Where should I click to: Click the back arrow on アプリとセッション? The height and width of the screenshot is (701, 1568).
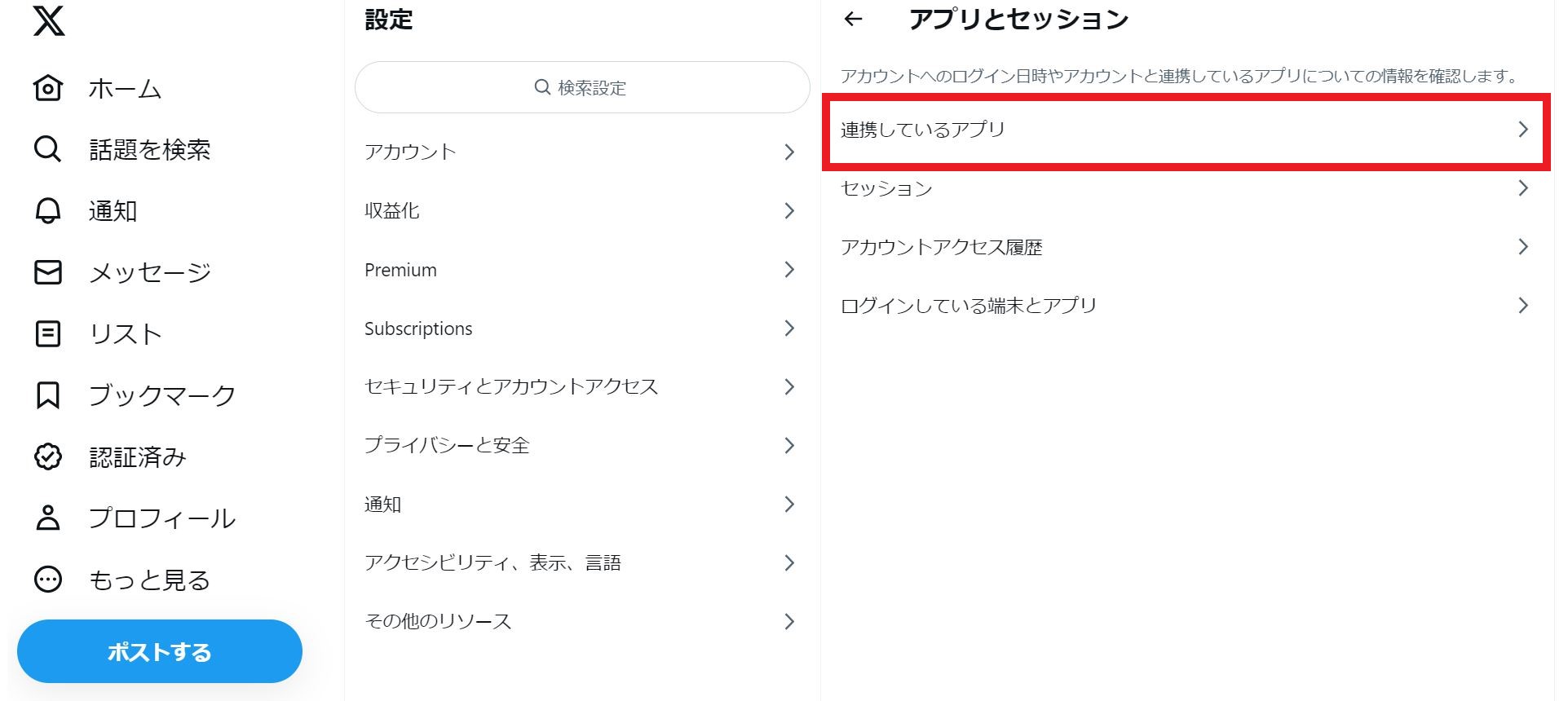click(x=852, y=18)
